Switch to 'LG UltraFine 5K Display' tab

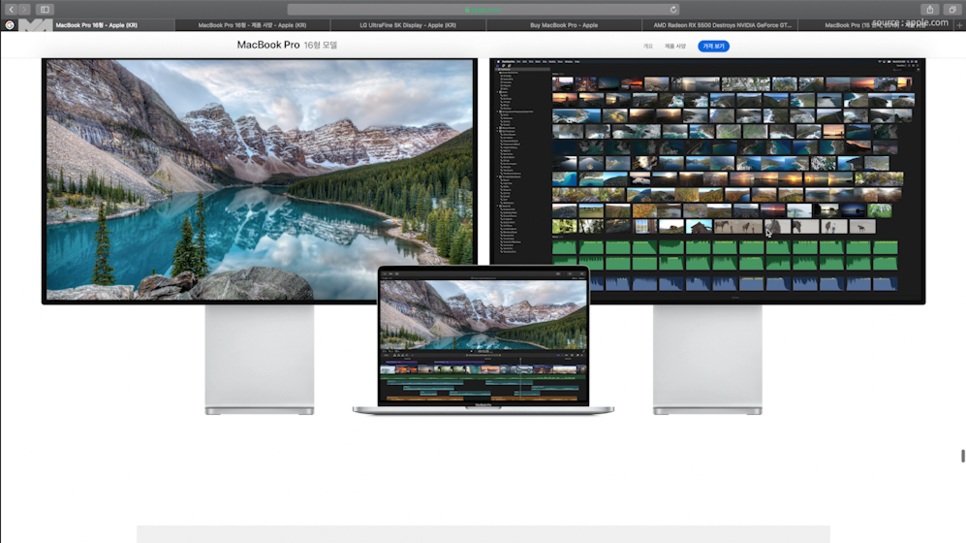pyautogui.click(x=408, y=25)
